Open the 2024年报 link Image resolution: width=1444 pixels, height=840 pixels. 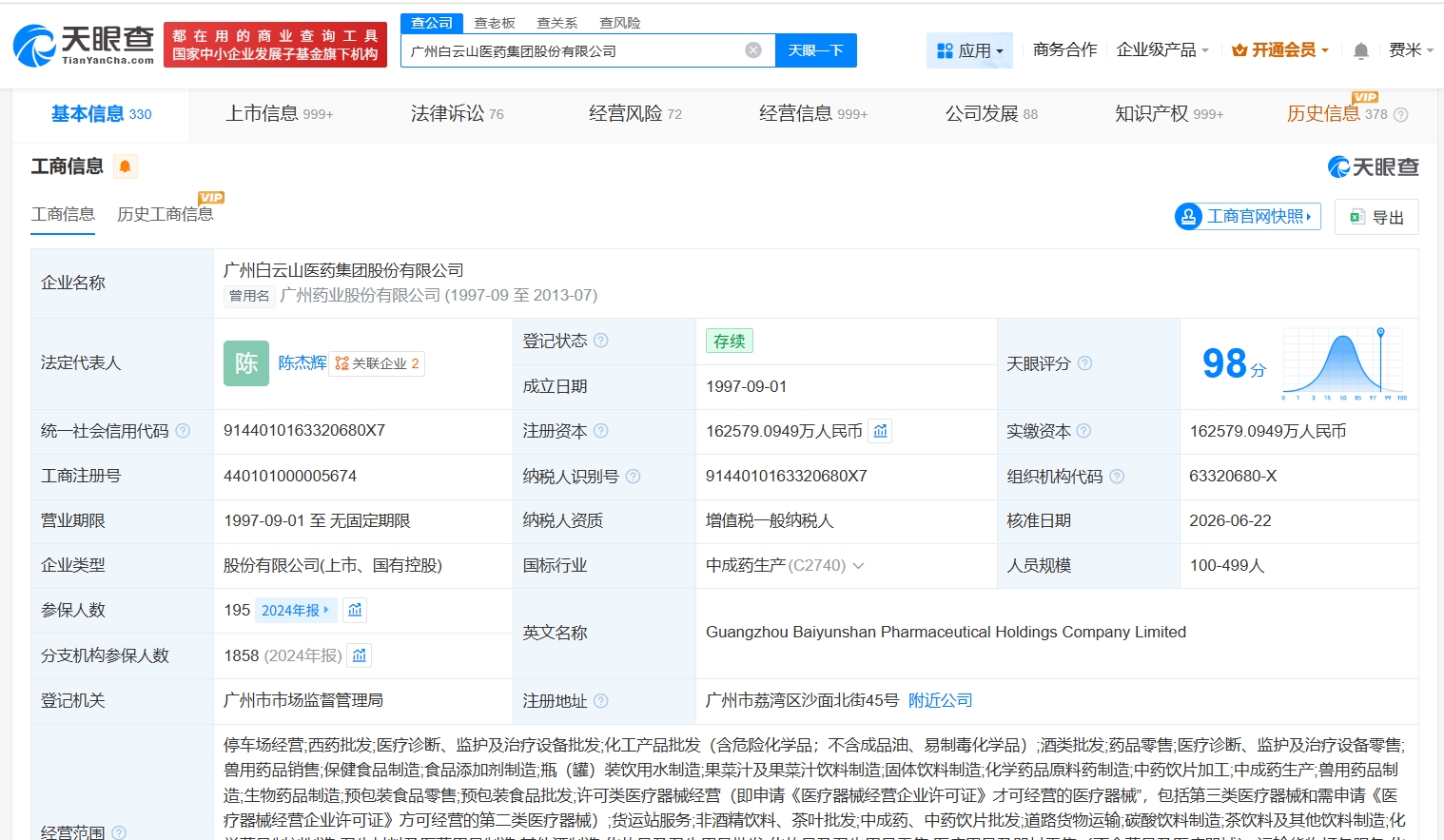(295, 610)
